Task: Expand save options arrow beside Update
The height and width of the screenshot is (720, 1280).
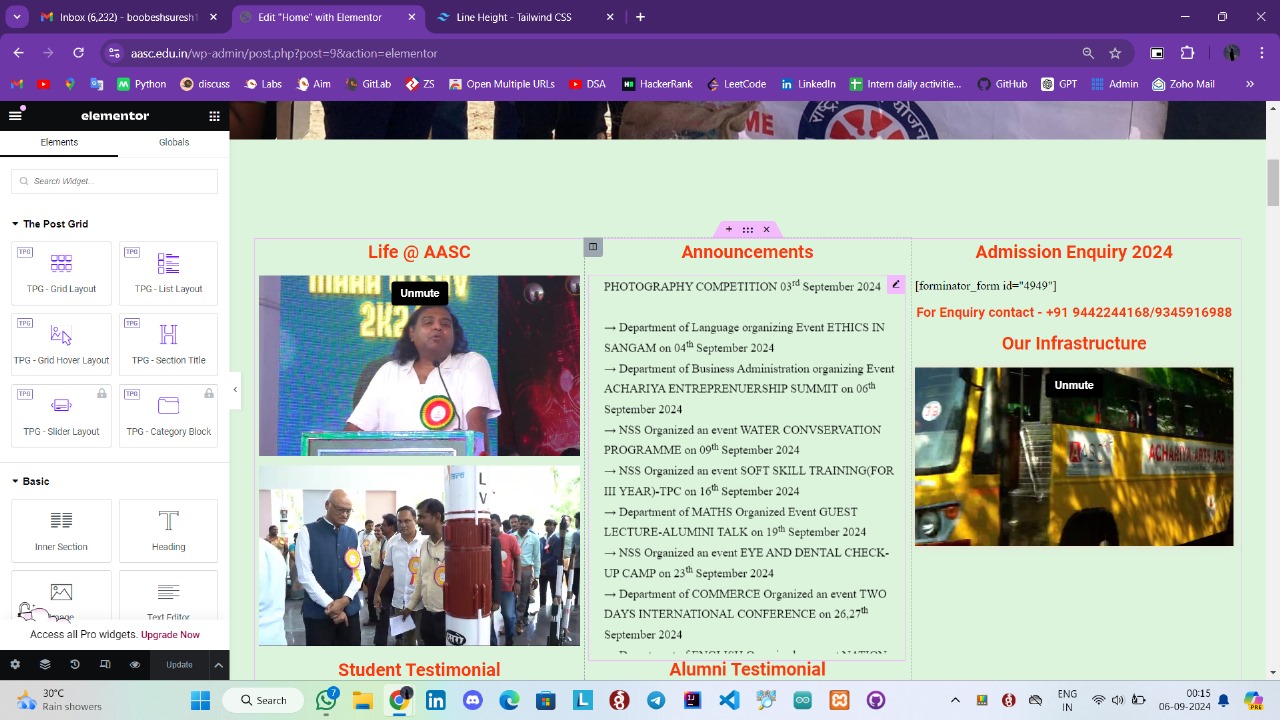Action: (218, 665)
